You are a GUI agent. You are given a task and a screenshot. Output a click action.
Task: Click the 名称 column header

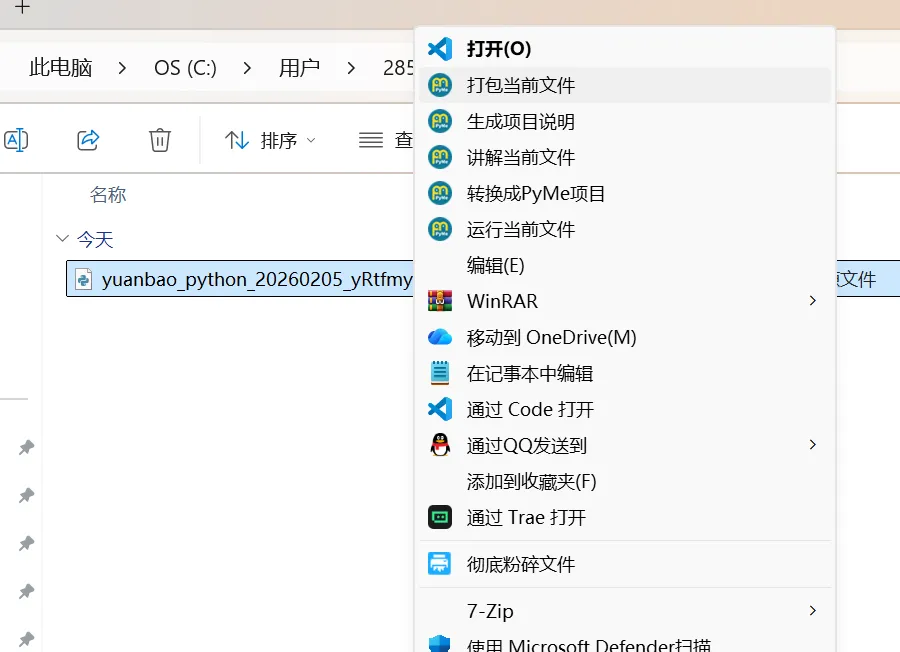pos(107,195)
